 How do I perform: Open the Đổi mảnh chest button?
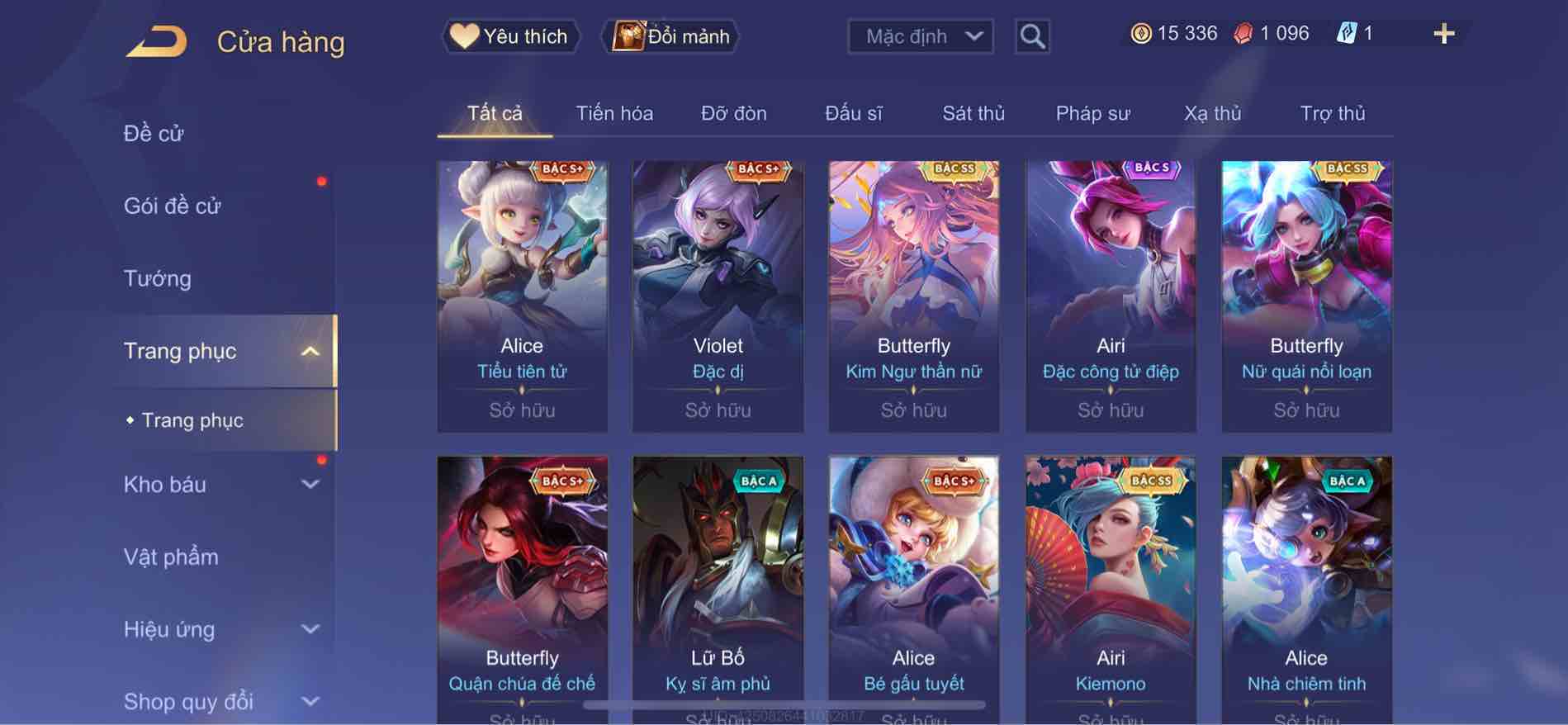(x=670, y=36)
